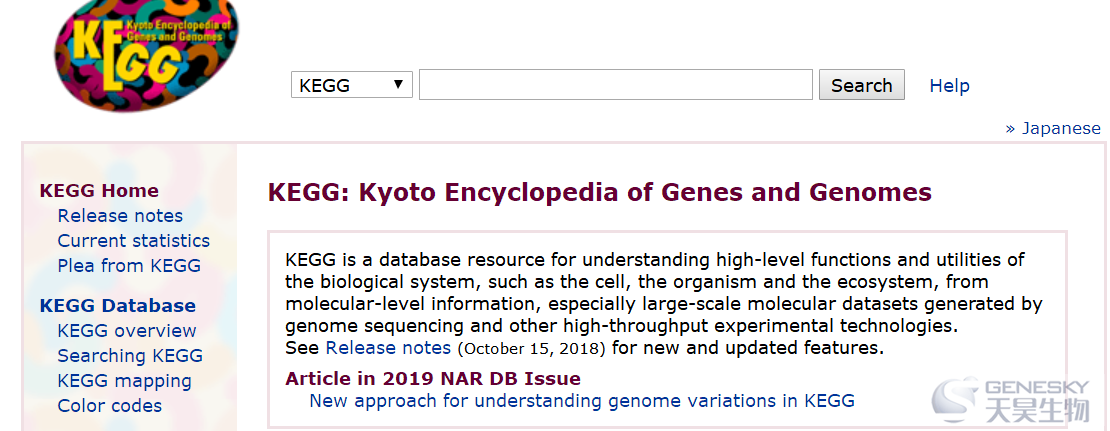Open Release notes link in description
Image resolution: width=1110 pixels, height=431 pixels.
(x=388, y=347)
